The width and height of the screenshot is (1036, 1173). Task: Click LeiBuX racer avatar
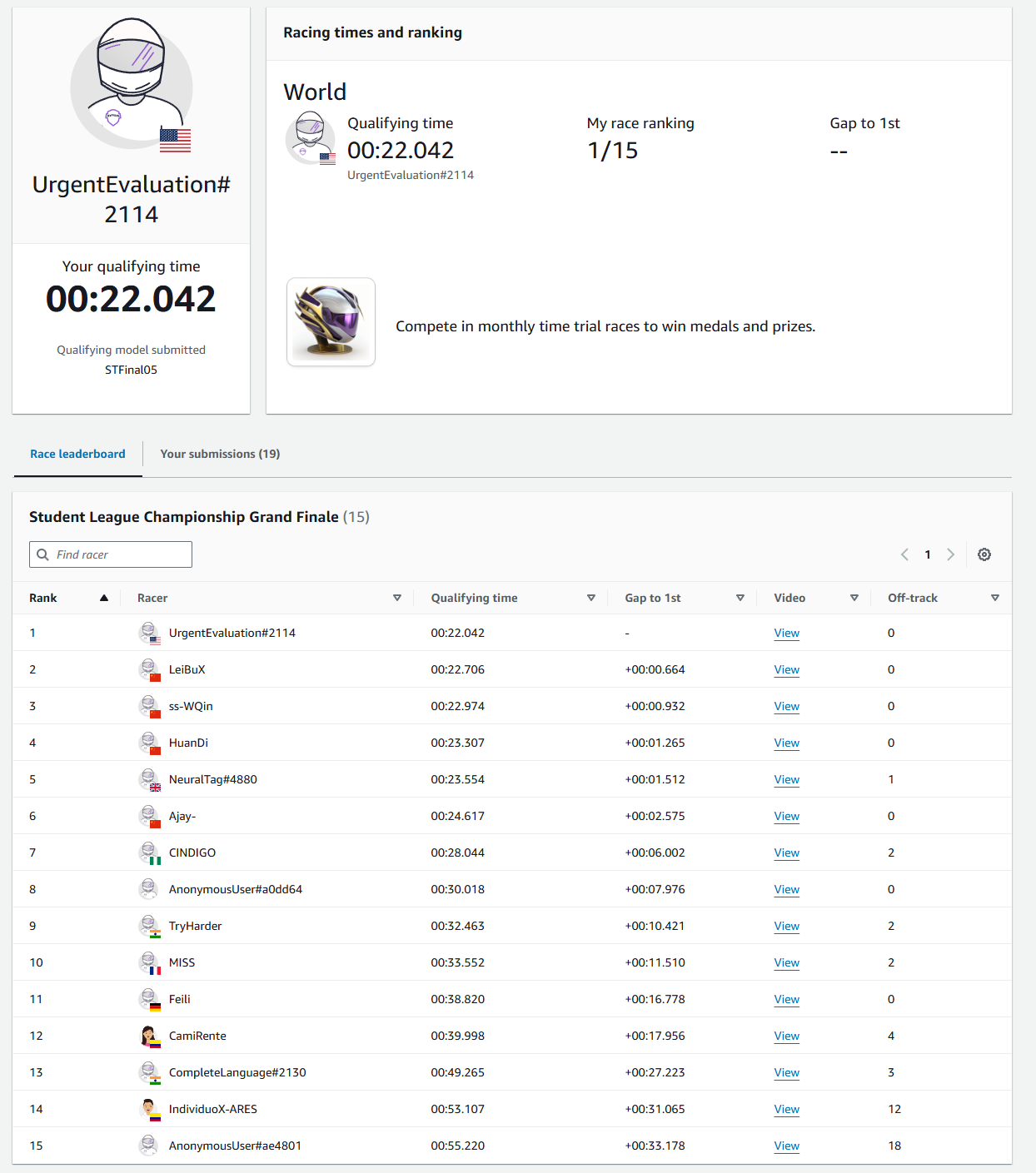149,669
